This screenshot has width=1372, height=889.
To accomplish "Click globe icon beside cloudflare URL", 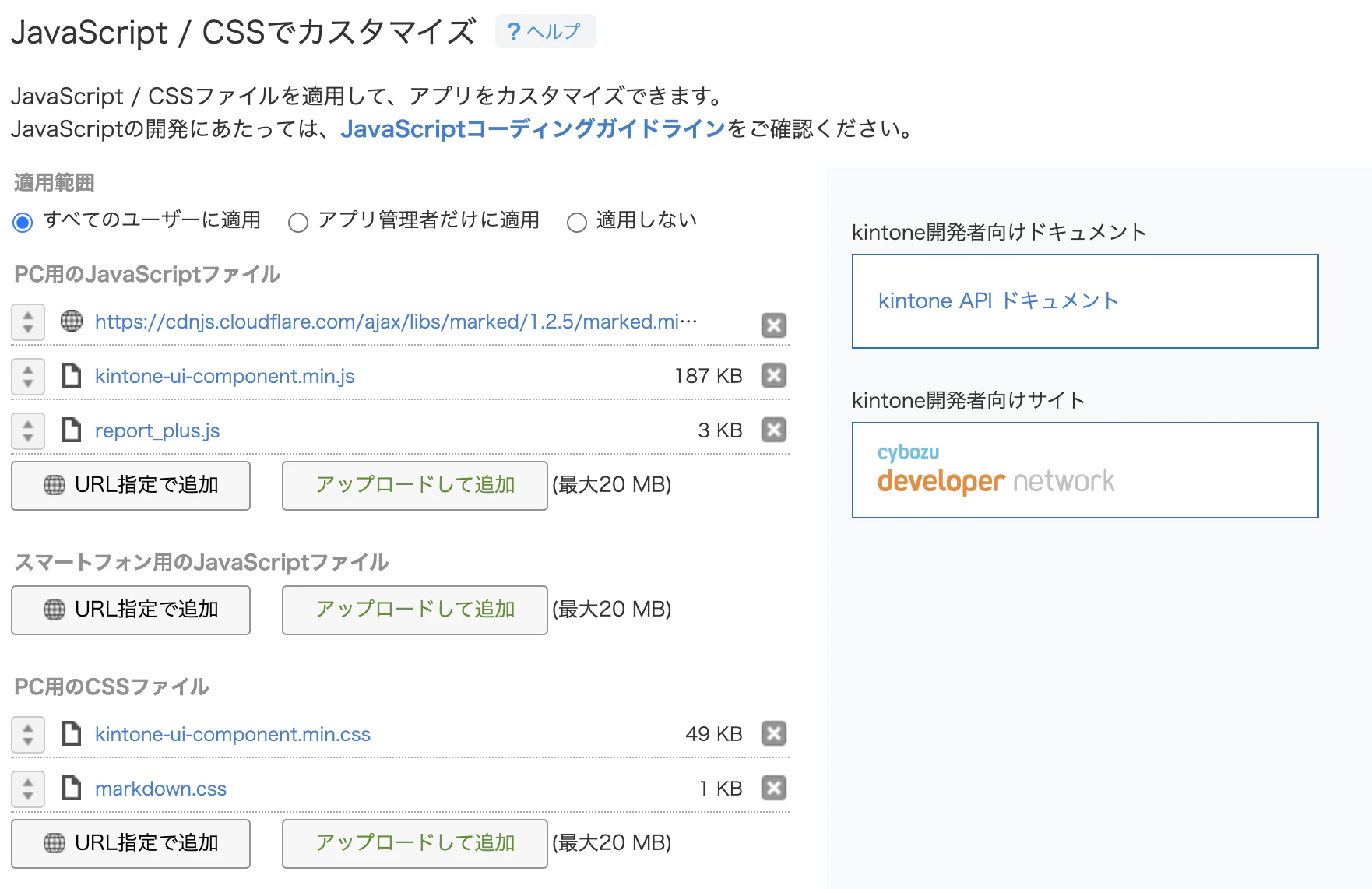I will (72, 321).
